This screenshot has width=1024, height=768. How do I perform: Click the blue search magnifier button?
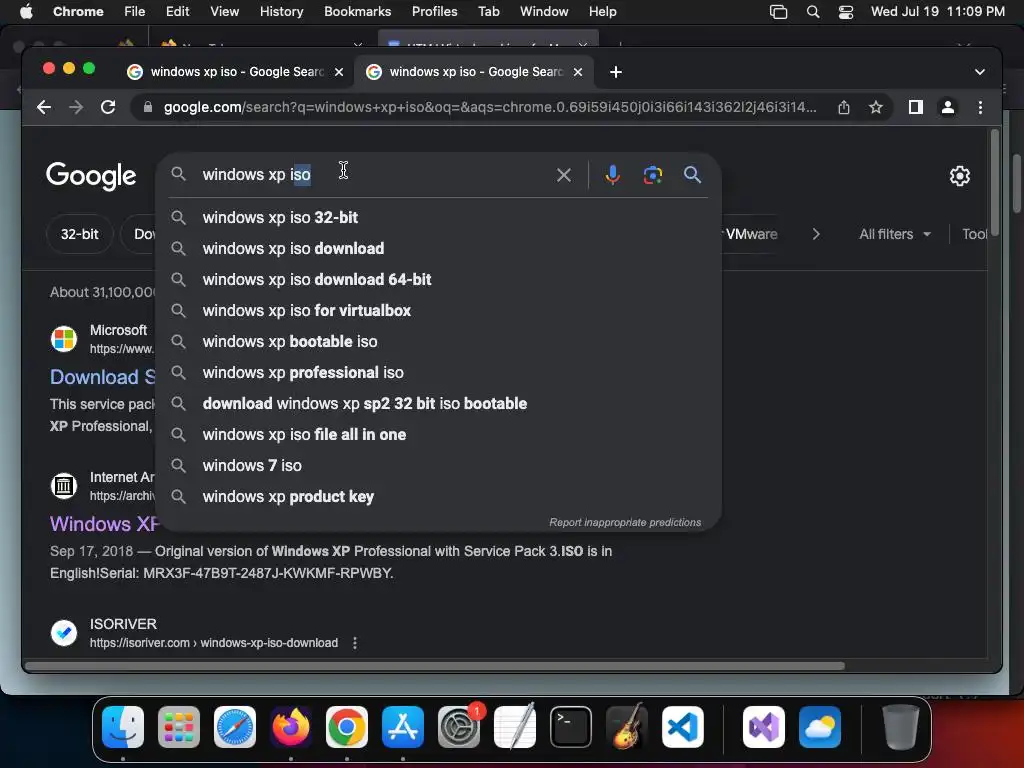[692, 174]
